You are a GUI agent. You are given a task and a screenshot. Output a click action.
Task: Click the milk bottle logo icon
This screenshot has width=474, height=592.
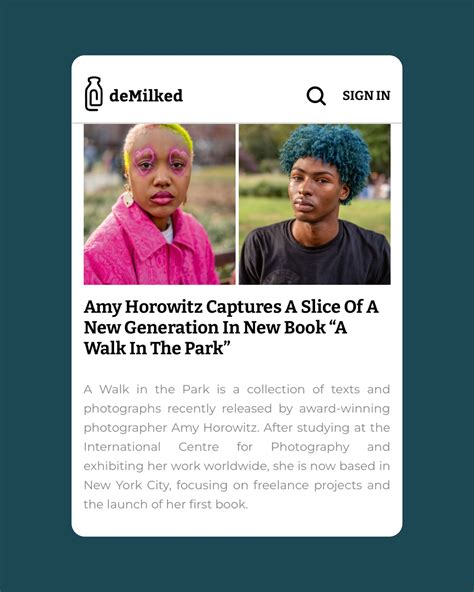click(93, 94)
